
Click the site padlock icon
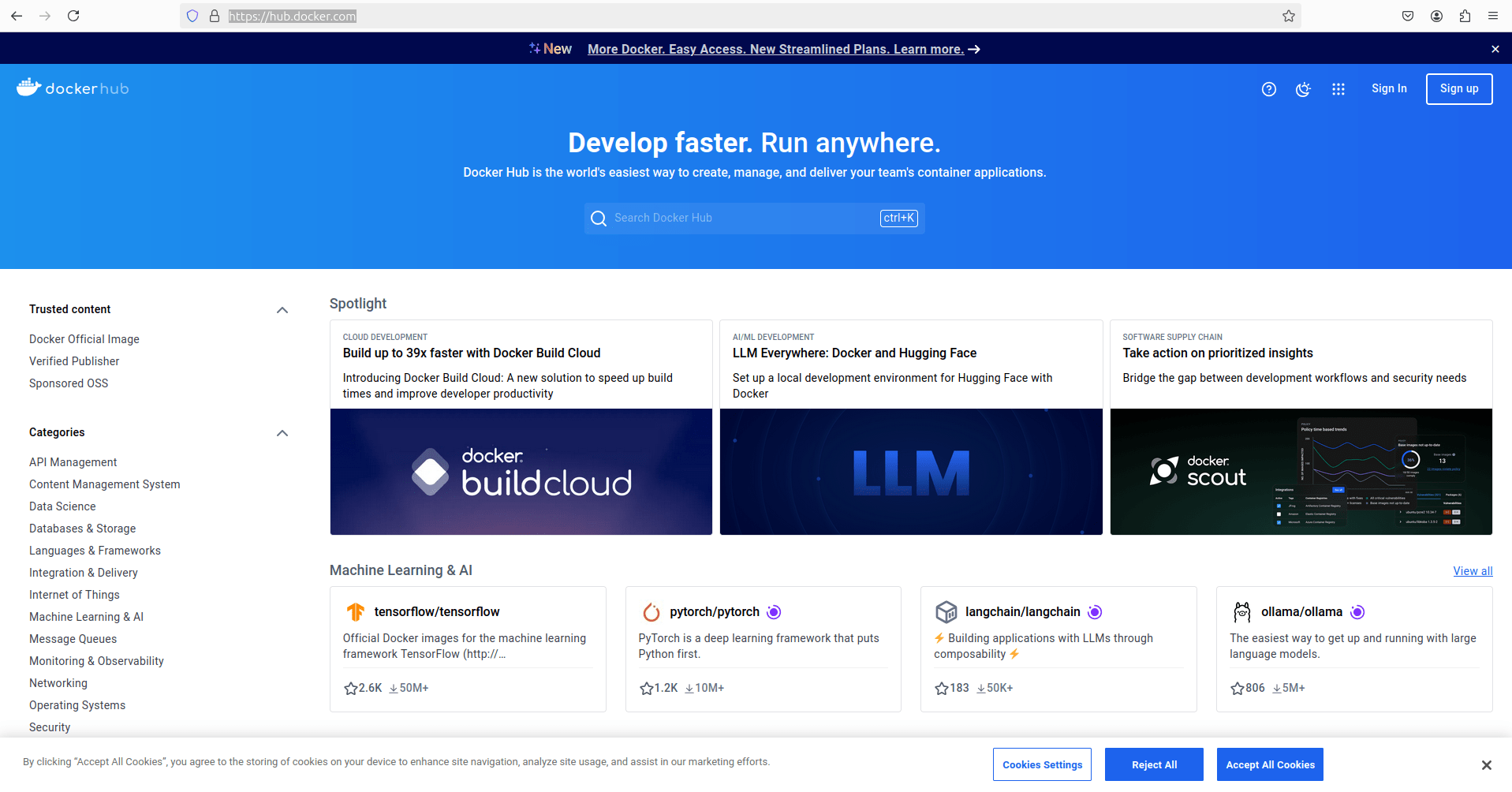pos(215,16)
